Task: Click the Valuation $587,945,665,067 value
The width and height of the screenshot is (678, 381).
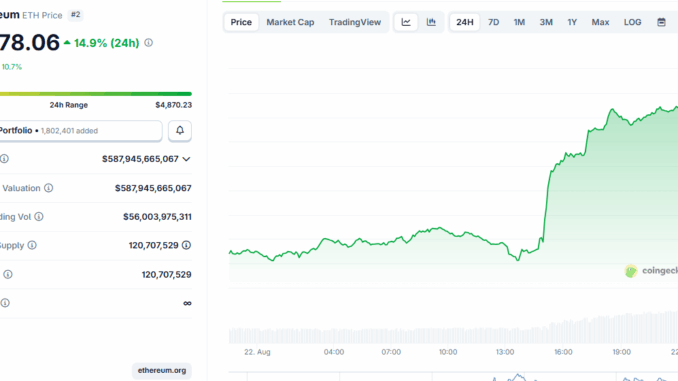Action: tap(153, 188)
